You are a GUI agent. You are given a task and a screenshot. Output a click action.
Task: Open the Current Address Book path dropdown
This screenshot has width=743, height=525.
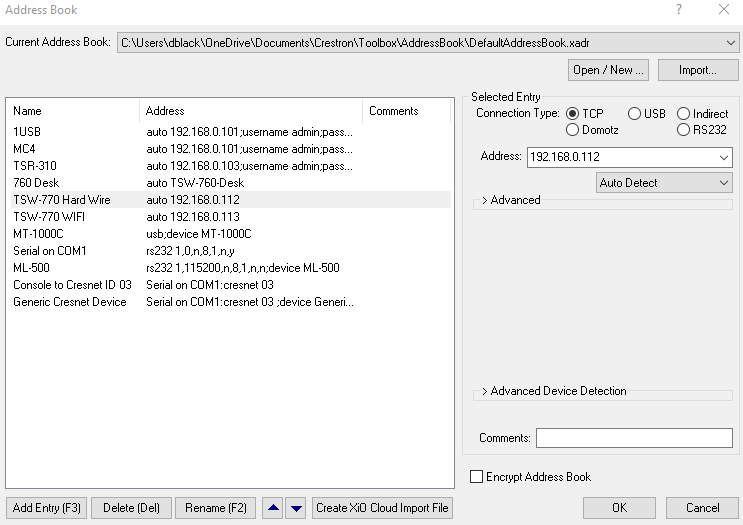731,42
